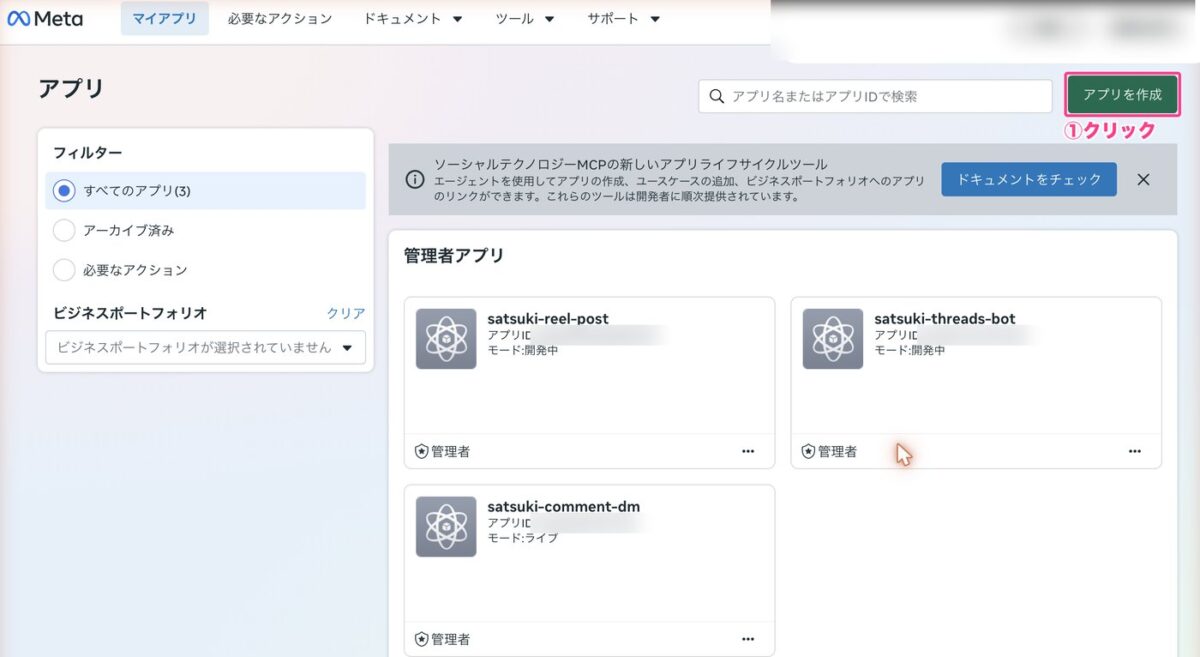Image resolution: width=1200 pixels, height=657 pixels.
Task: Select すべてのアプリ(3) filter
Action: 205,190
